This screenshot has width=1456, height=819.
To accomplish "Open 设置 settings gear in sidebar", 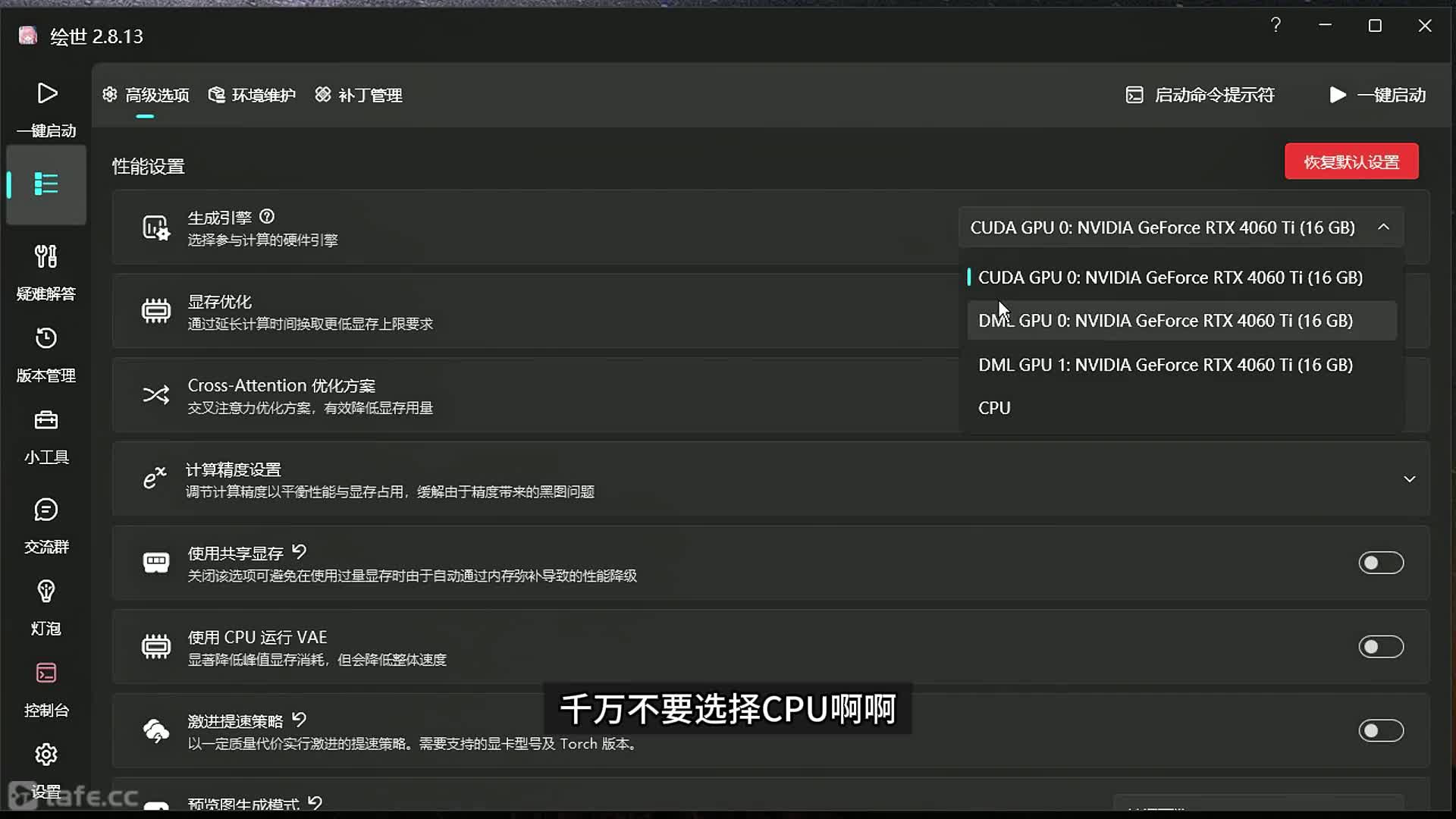I will (x=46, y=770).
